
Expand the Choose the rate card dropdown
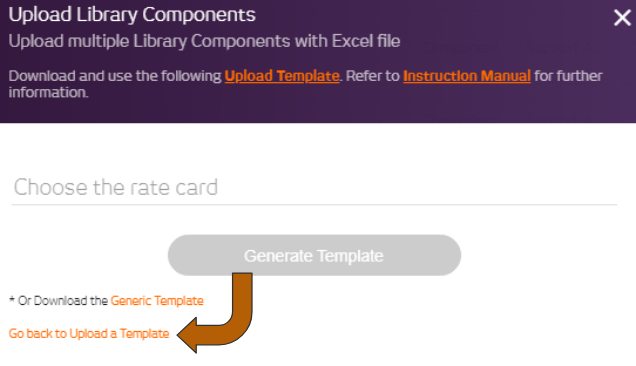click(x=314, y=187)
